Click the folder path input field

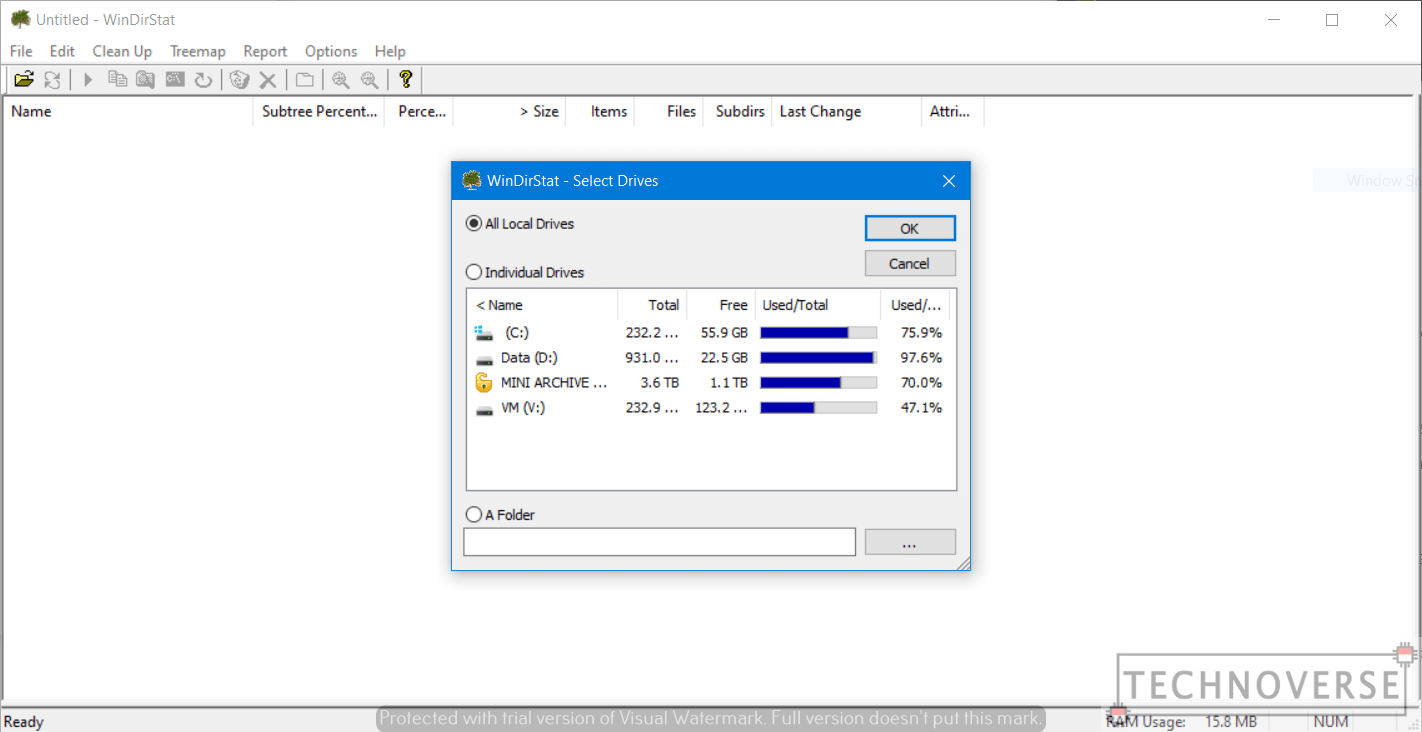[660, 542]
